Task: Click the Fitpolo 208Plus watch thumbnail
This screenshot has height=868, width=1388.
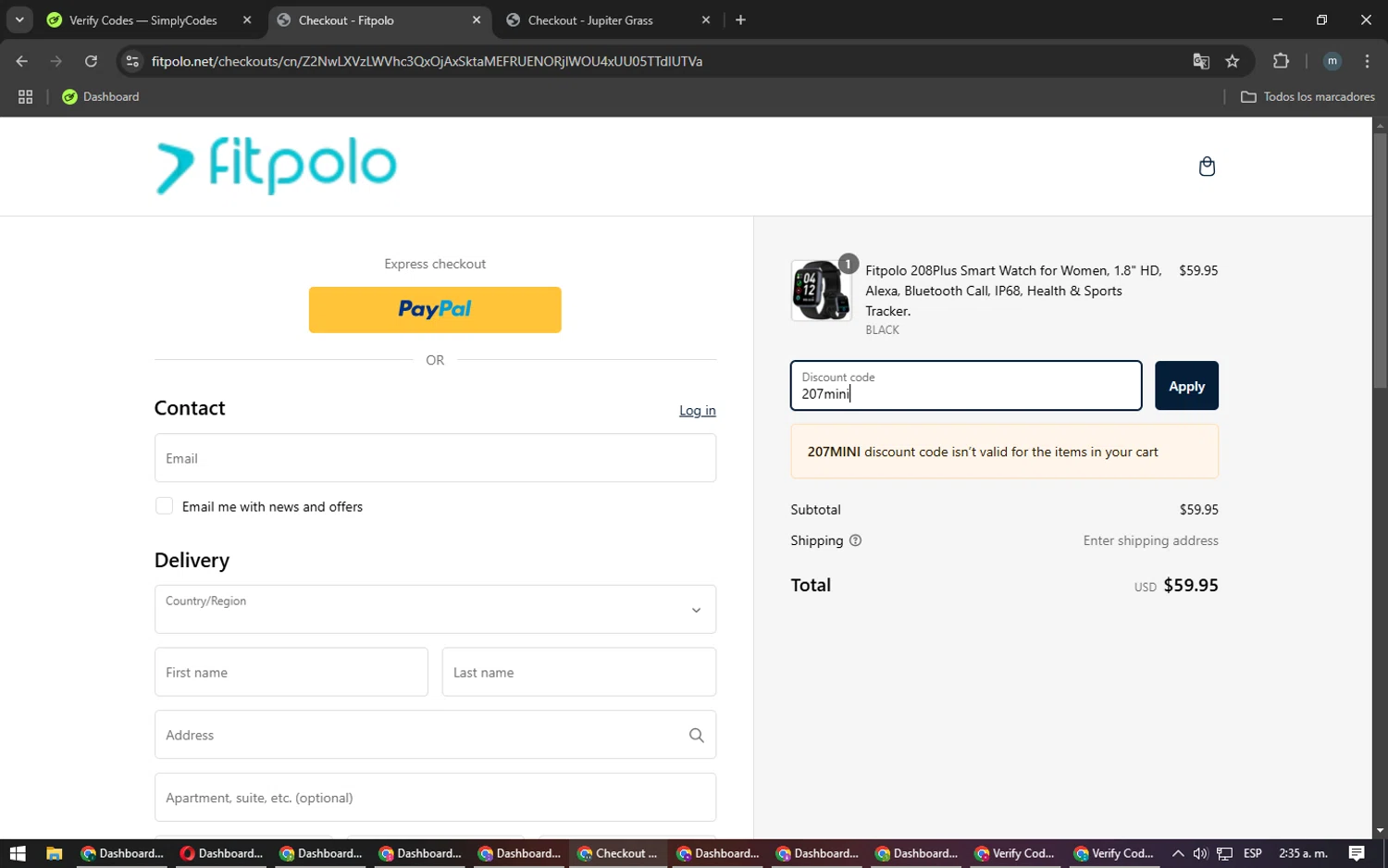Action: point(821,291)
